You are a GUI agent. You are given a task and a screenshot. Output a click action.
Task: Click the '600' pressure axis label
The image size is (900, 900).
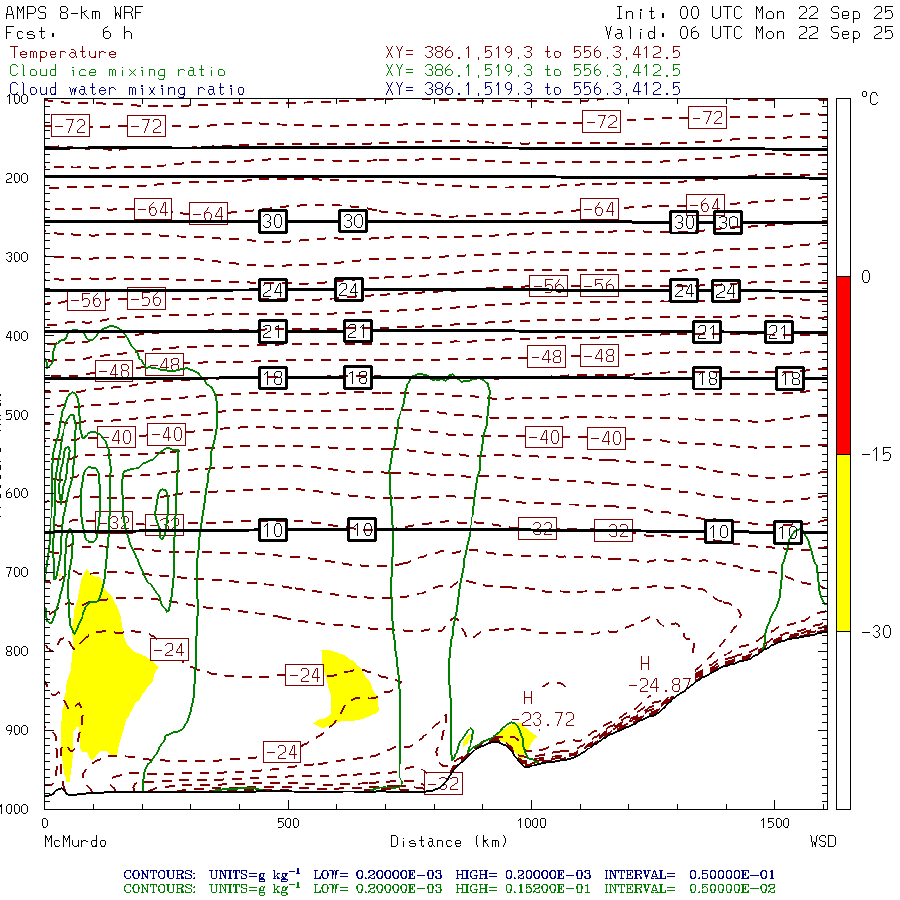[17, 494]
